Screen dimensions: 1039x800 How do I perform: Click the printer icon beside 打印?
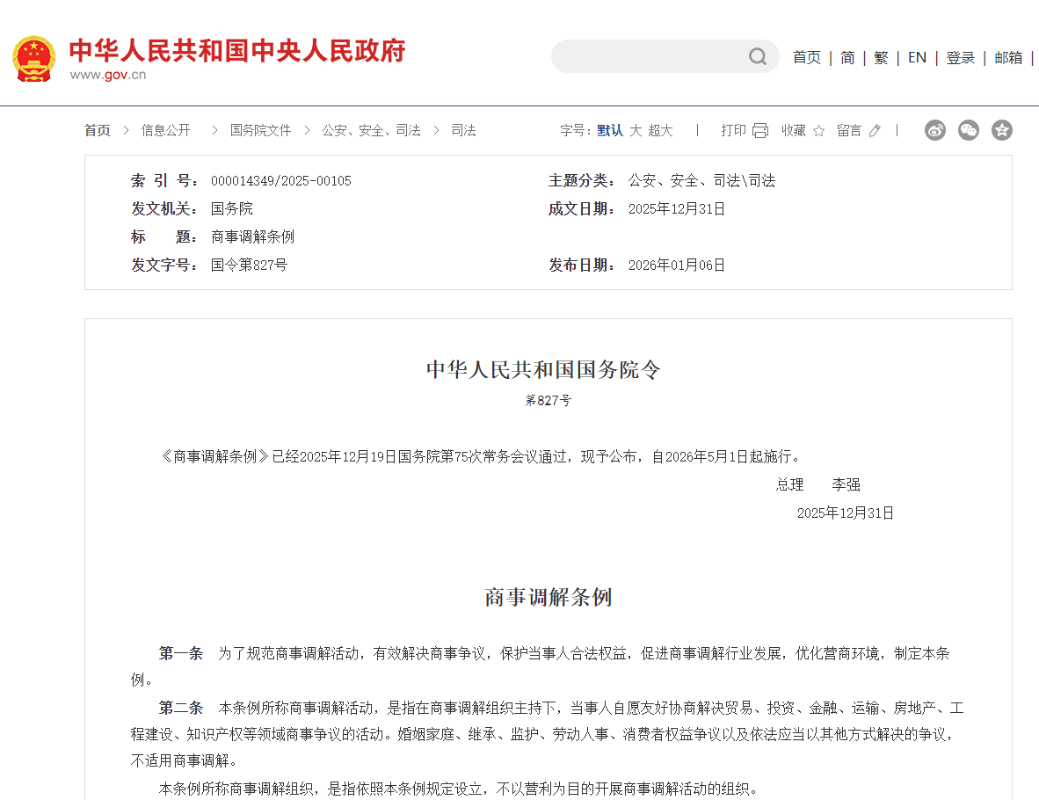pyautogui.click(x=760, y=131)
